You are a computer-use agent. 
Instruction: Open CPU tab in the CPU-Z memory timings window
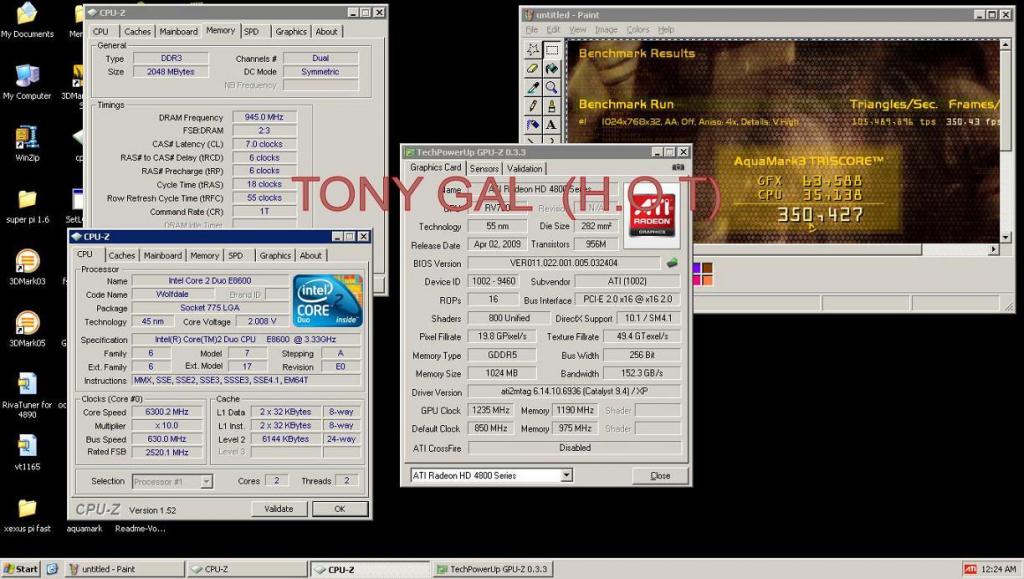(101, 31)
